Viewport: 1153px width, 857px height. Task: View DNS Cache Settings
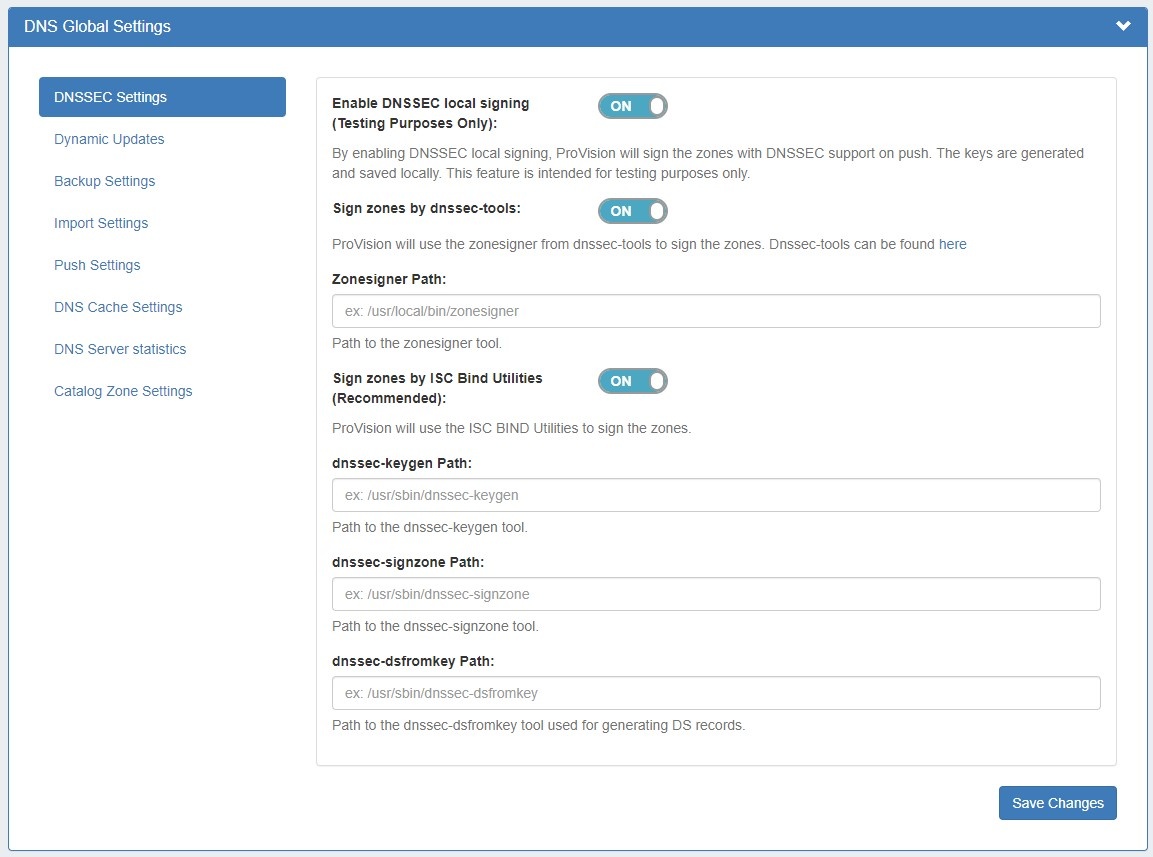click(x=118, y=307)
